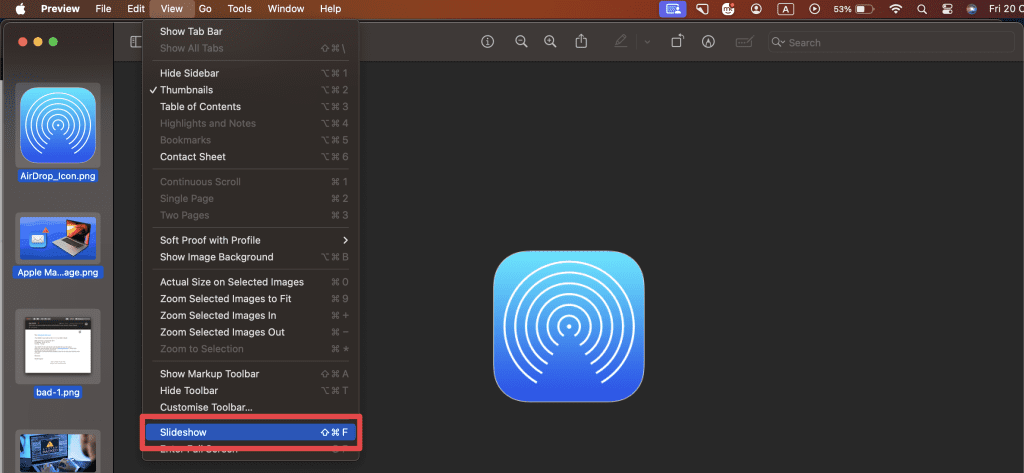
Task: Select Contact Sheet menu item
Action: coord(192,157)
